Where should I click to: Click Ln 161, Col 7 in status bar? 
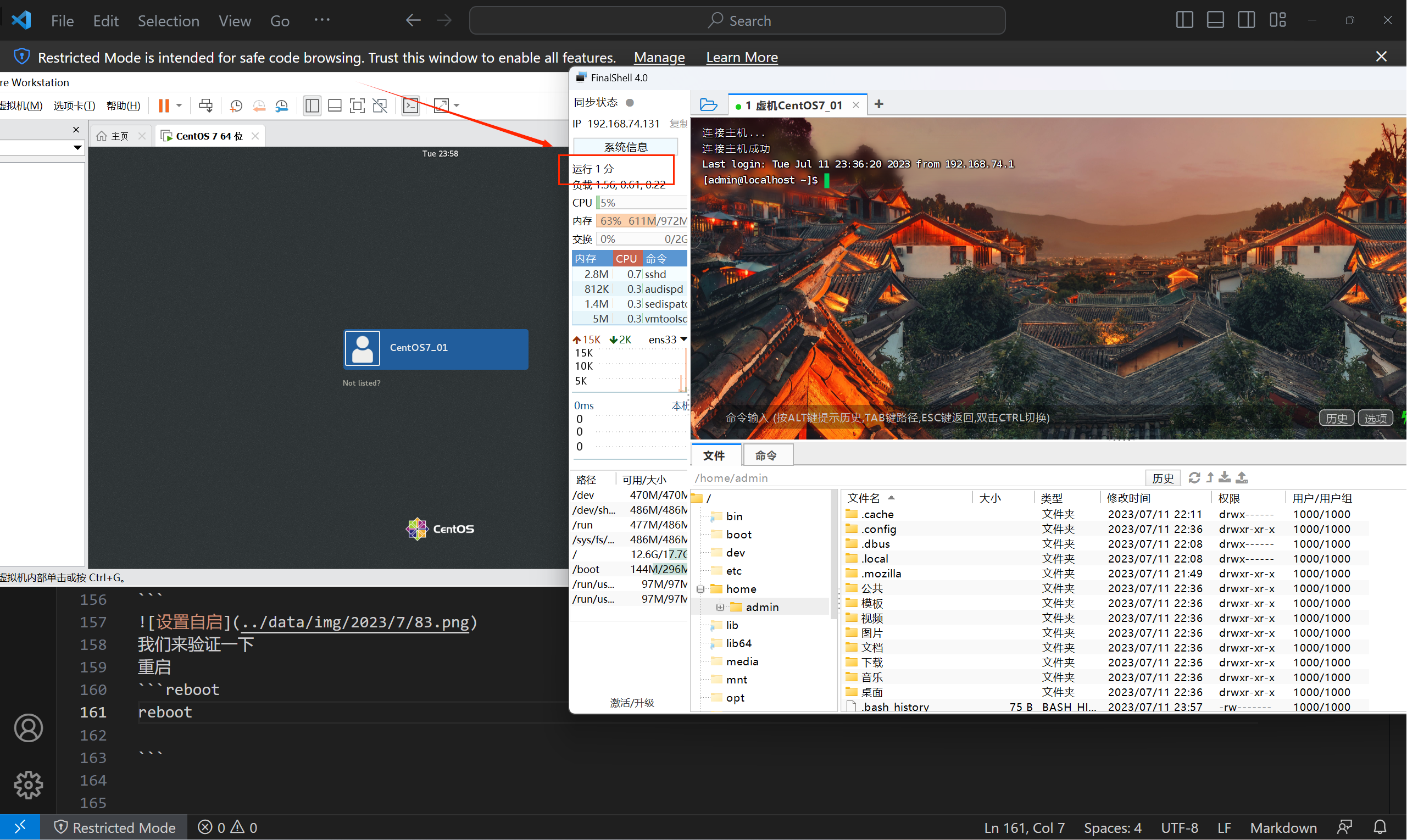(1025, 827)
